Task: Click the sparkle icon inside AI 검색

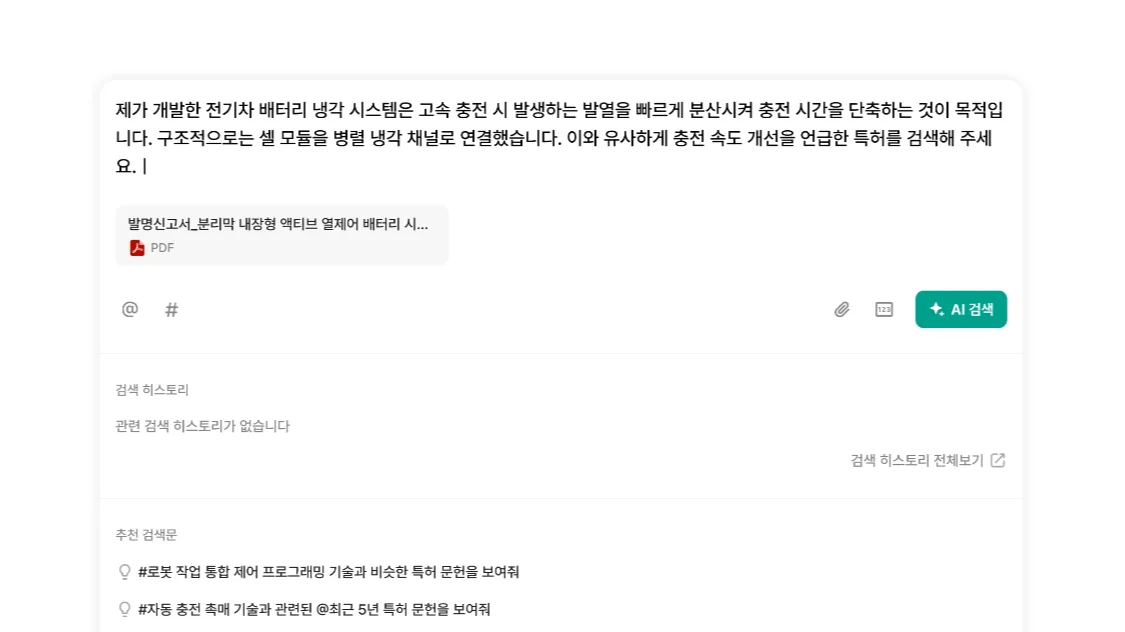Action: (x=937, y=310)
